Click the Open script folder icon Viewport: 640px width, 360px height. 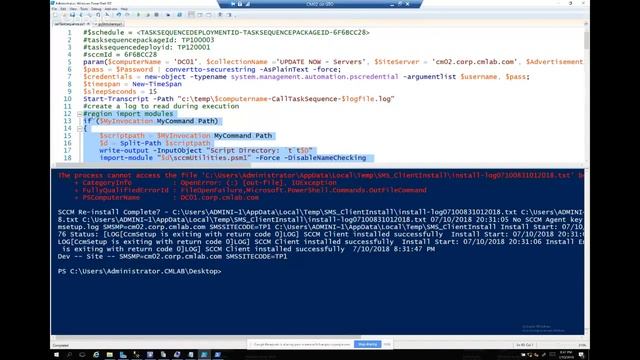(x=64, y=15)
